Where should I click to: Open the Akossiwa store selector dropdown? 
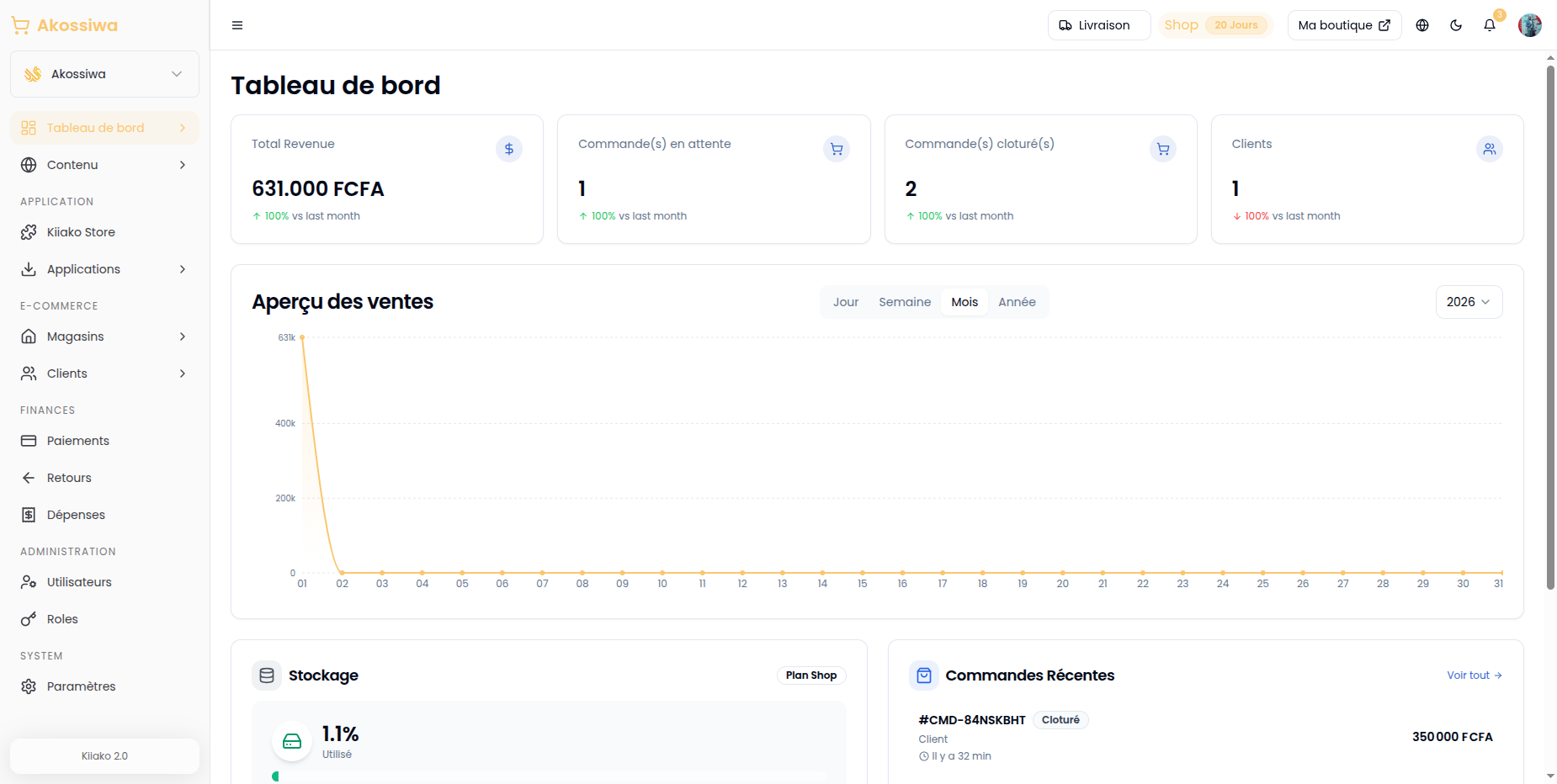tap(104, 74)
